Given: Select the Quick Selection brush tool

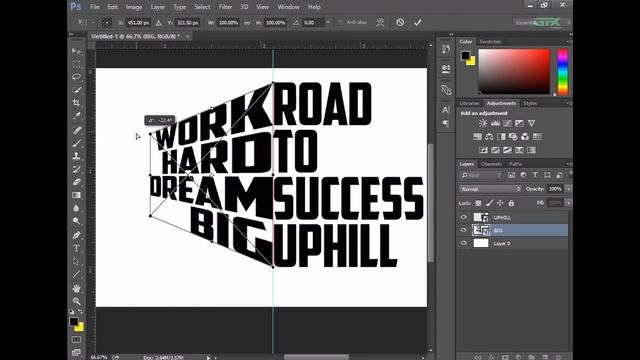Looking at the screenshot, I should point(76,90).
